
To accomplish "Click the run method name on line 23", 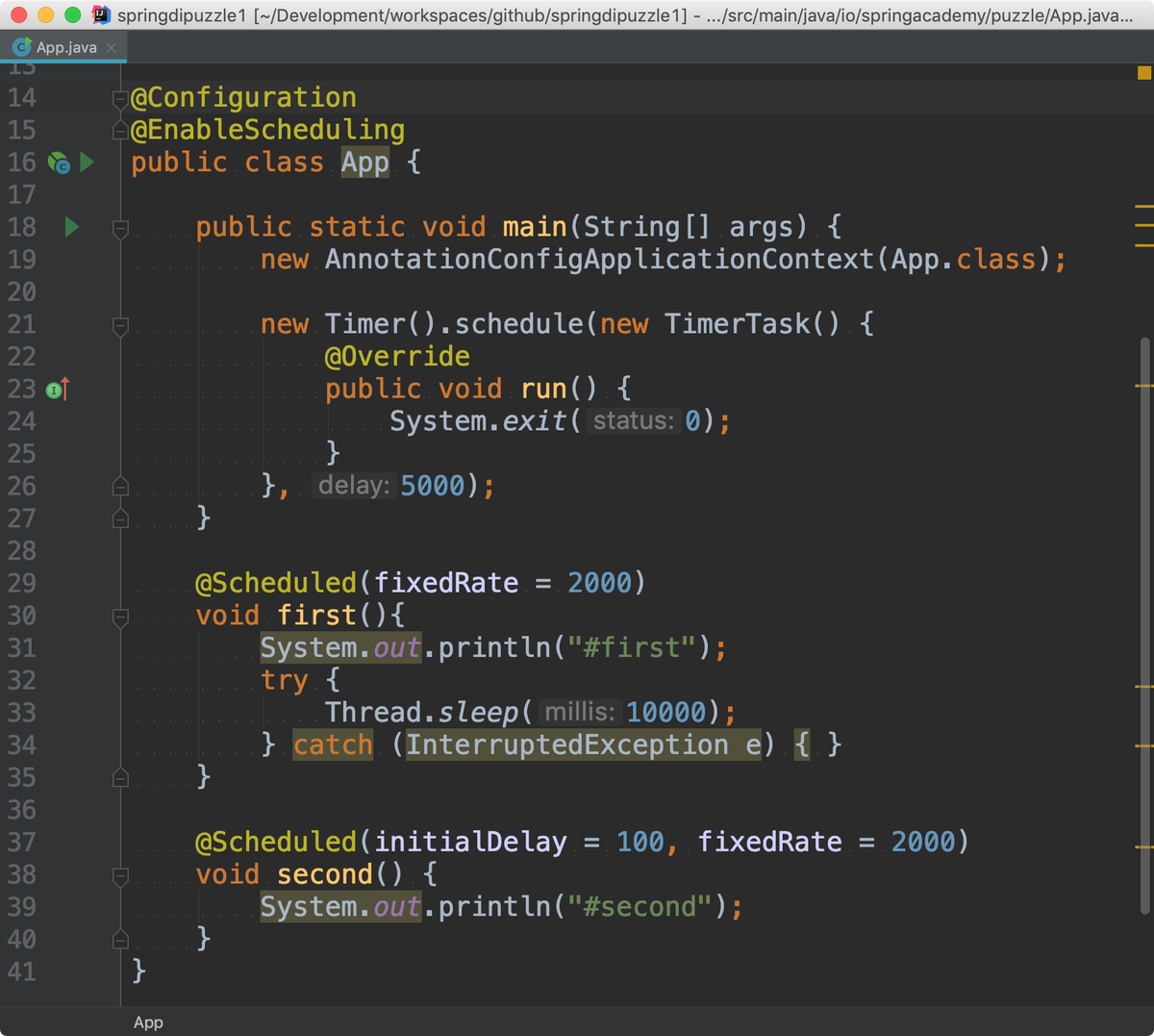I will (543, 389).
